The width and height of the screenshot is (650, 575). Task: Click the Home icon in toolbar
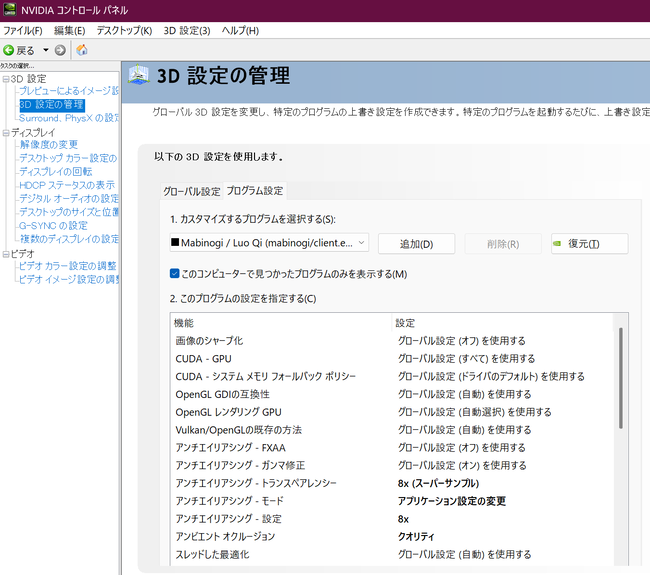pyautogui.click(x=82, y=50)
